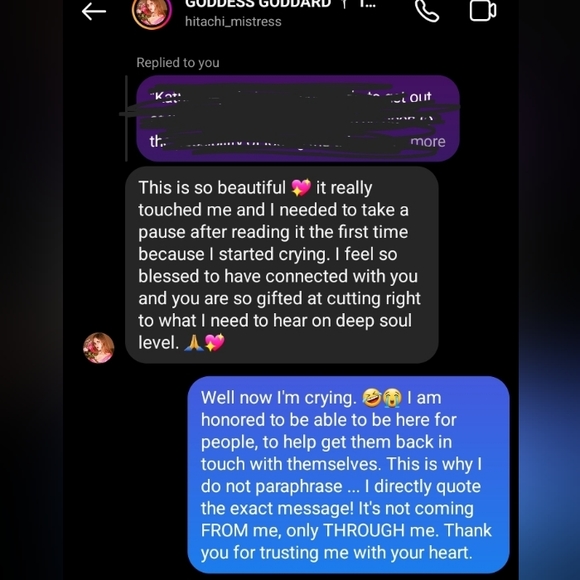The width and height of the screenshot is (580, 580).
Task: Start a video call with camera icon
Action: (x=483, y=10)
